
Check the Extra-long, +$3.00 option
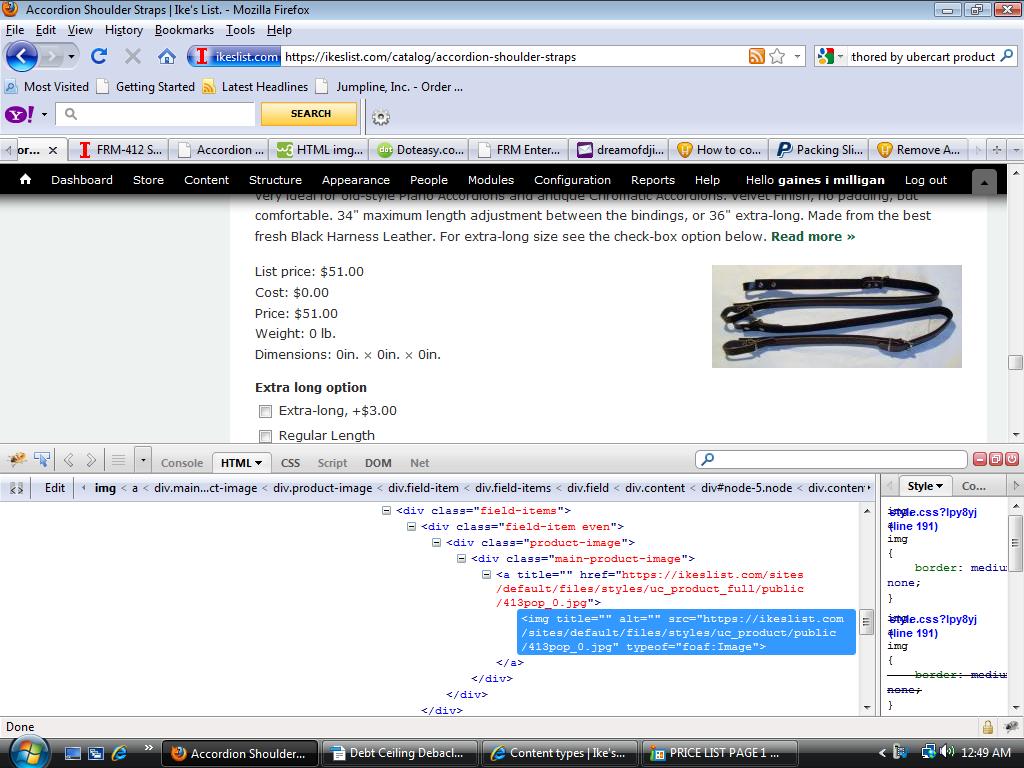[265, 411]
